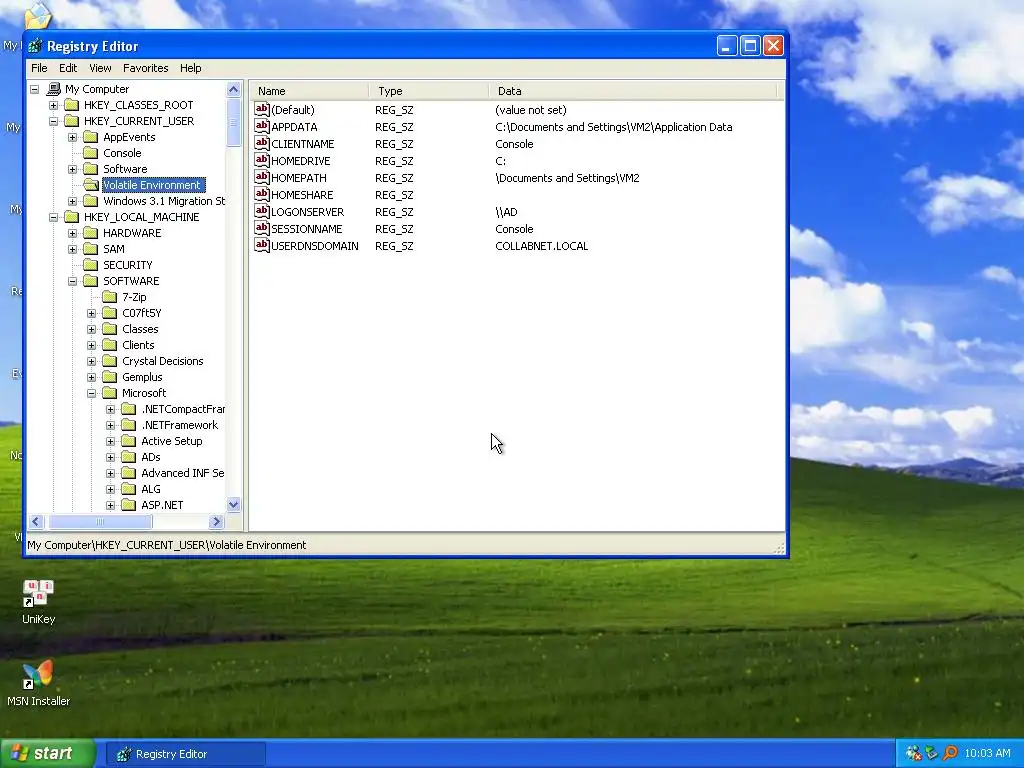Open the Edit menu
Image resolution: width=1024 pixels, height=768 pixels.
click(68, 68)
